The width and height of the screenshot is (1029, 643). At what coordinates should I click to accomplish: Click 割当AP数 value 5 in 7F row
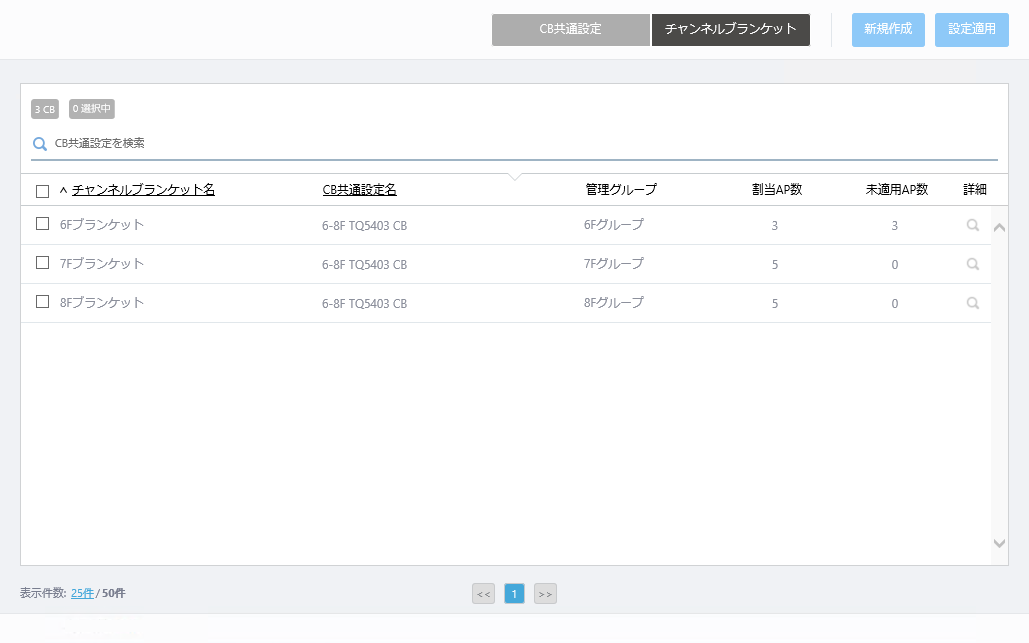pyautogui.click(x=775, y=264)
